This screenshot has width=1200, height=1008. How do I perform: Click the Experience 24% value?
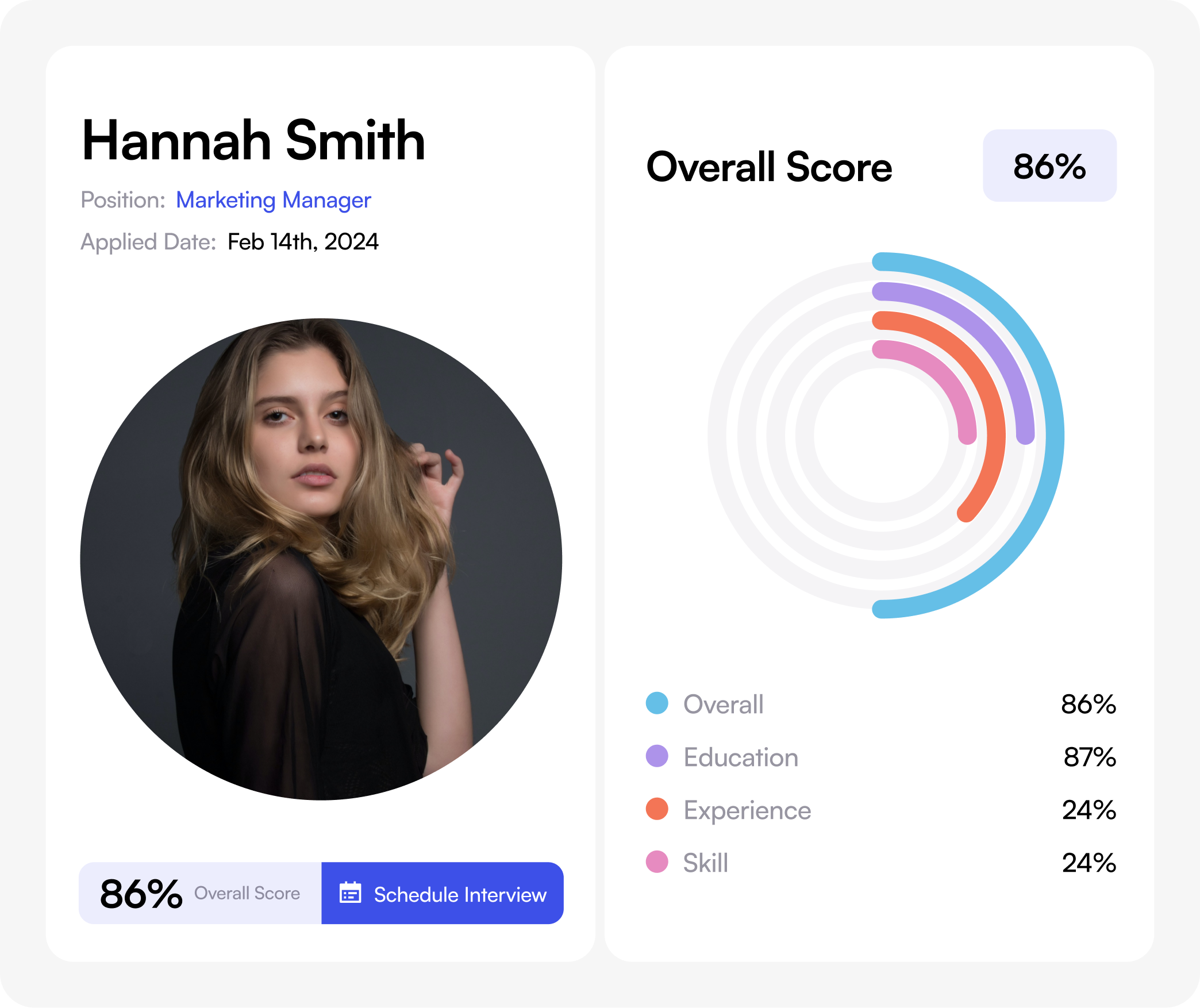click(1089, 810)
